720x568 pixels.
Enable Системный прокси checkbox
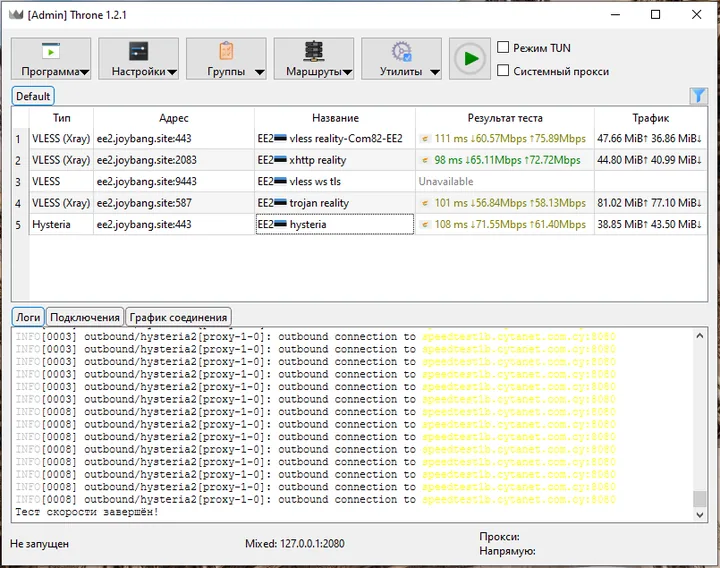click(x=503, y=71)
